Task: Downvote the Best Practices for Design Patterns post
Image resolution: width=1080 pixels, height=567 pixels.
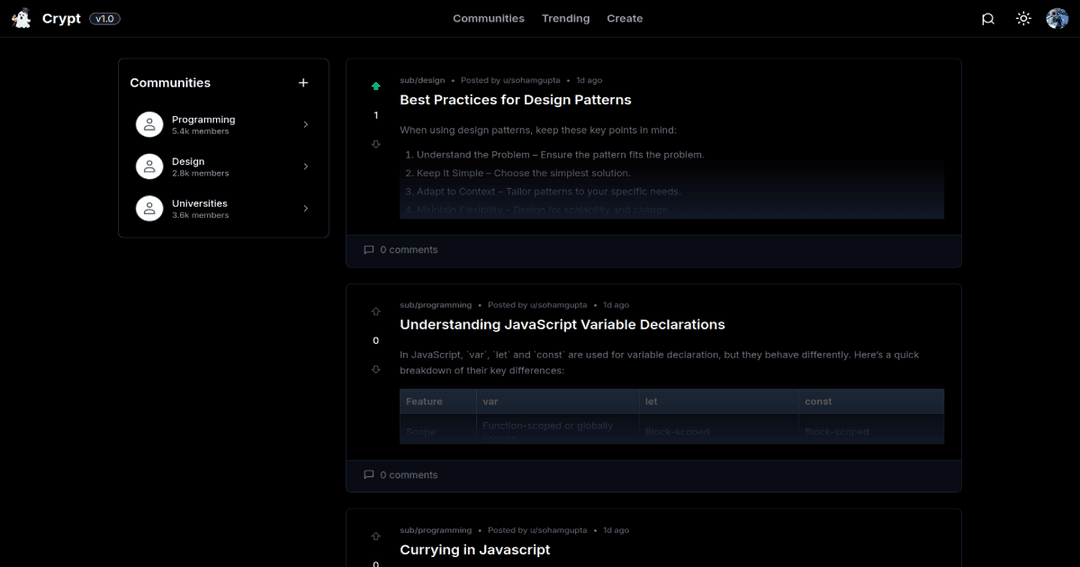Action: [376, 144]
